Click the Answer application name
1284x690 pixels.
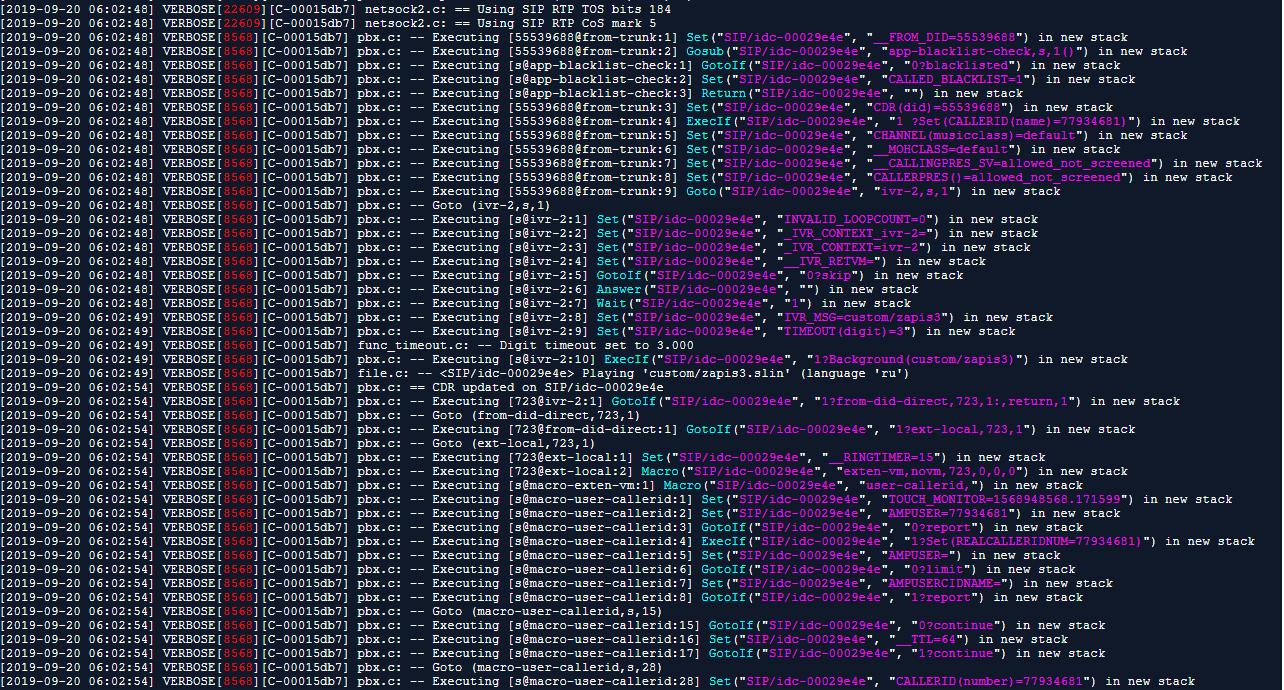(x=619, y=289)
